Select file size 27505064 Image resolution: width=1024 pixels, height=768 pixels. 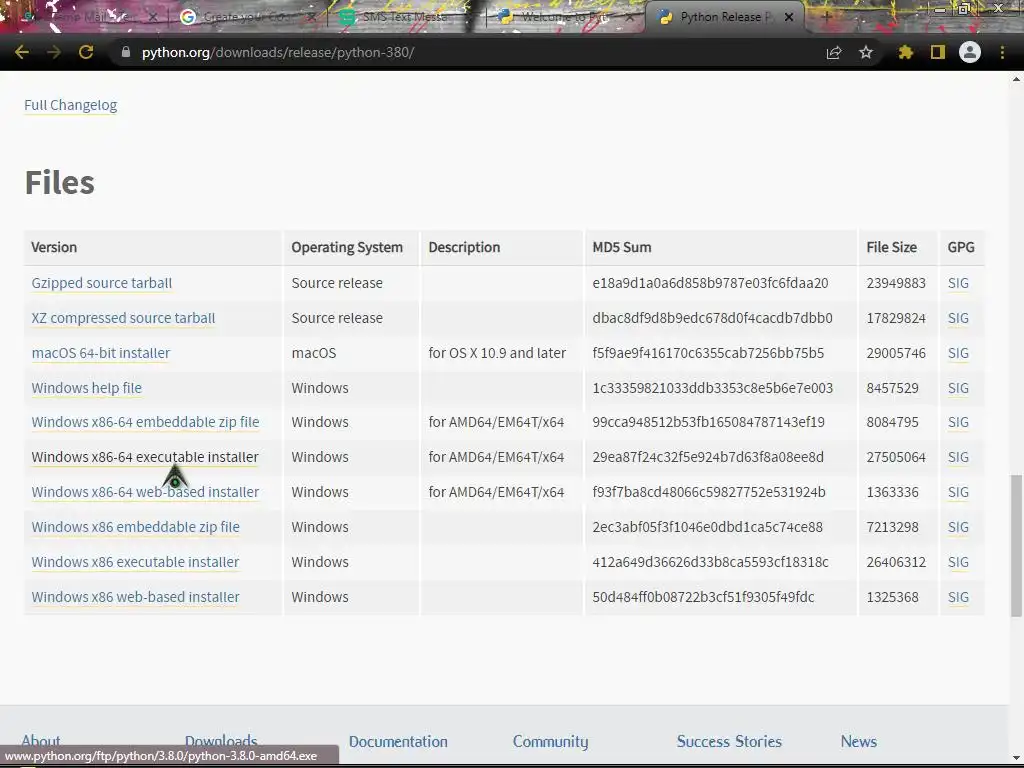pos(896,457)
